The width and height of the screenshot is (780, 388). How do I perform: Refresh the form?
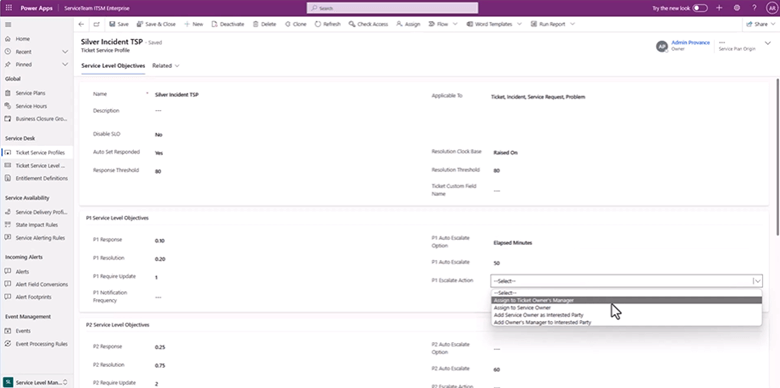click(x=328, y=24)
